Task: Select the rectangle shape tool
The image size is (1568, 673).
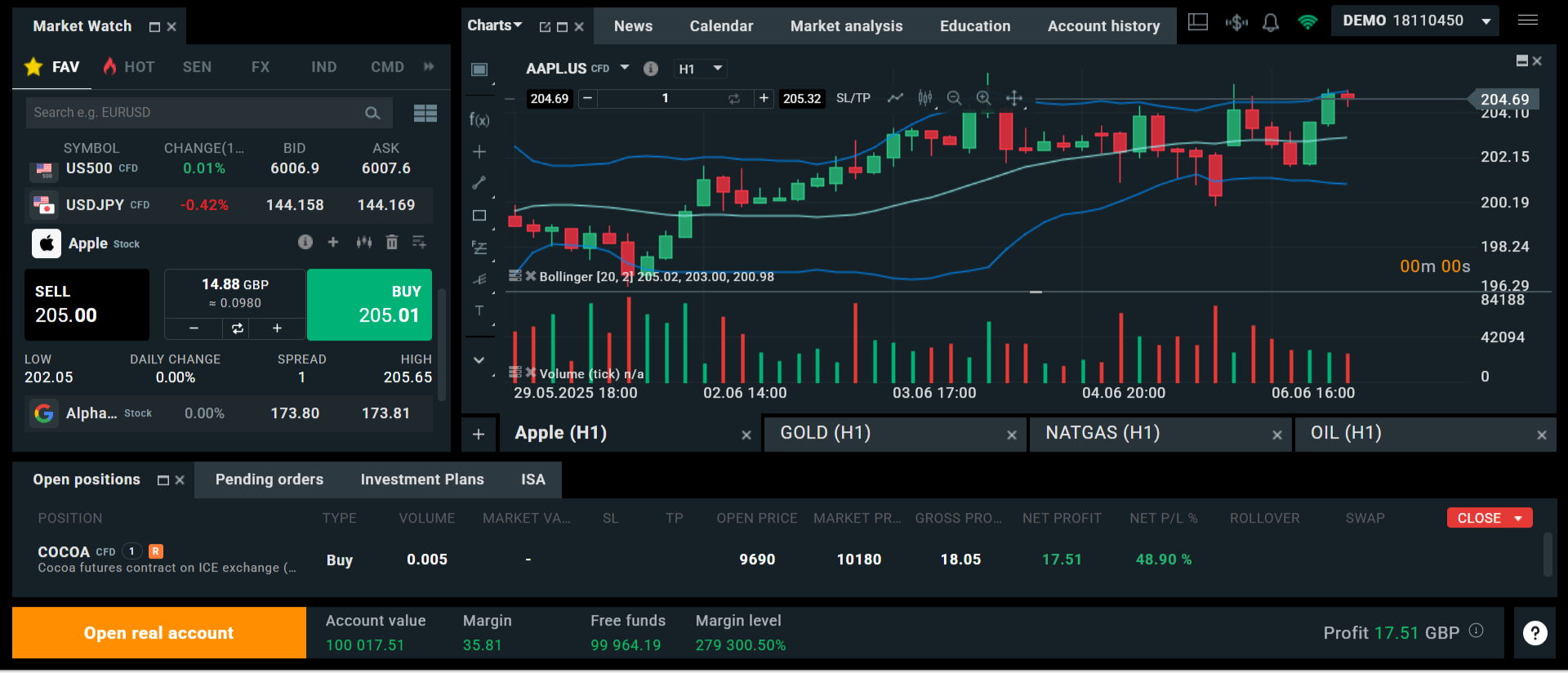Action: tap(479, 216)
